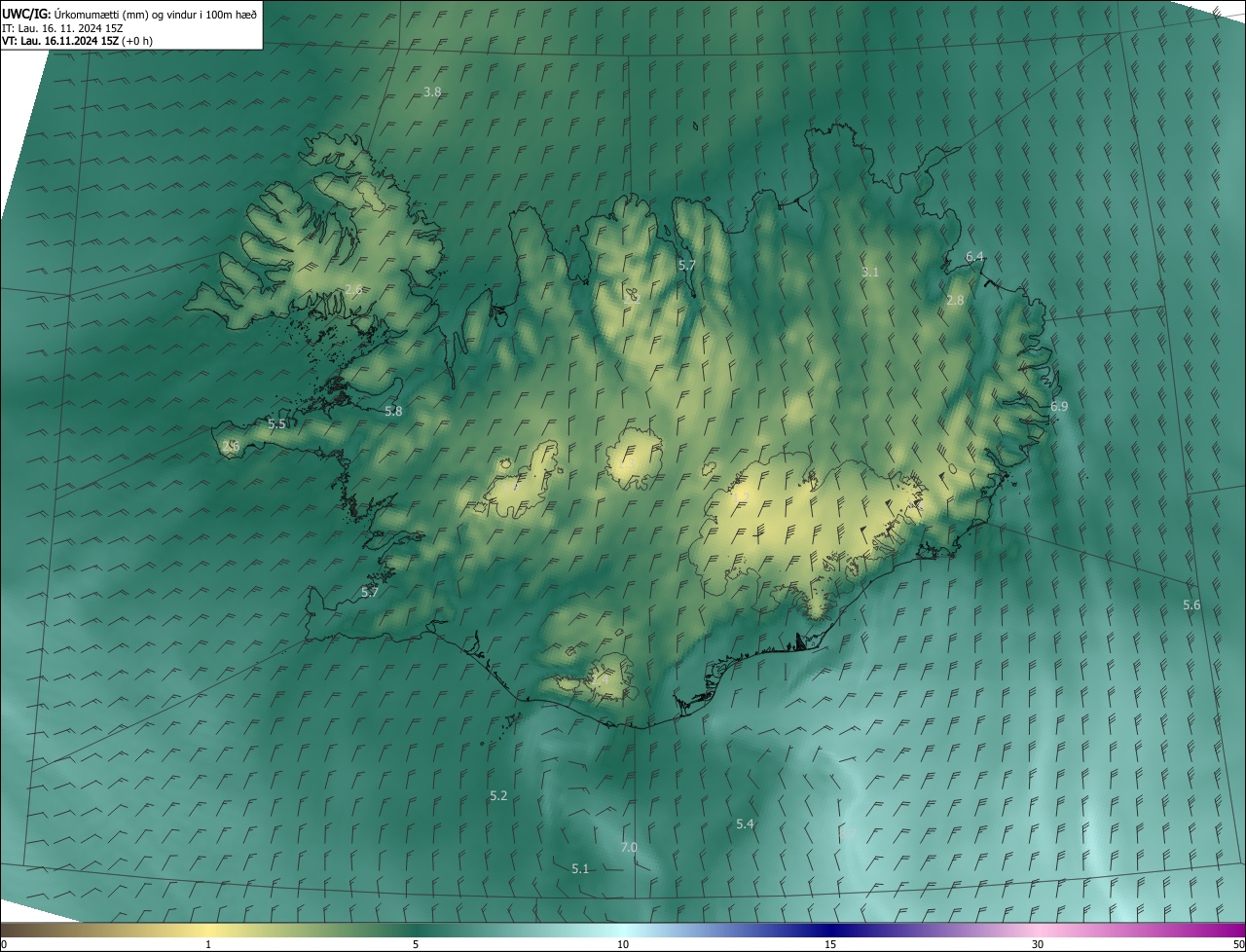Click the 5.6 value label
Viewport: 1246px width, 952px height.
[x=1191, y=605]
